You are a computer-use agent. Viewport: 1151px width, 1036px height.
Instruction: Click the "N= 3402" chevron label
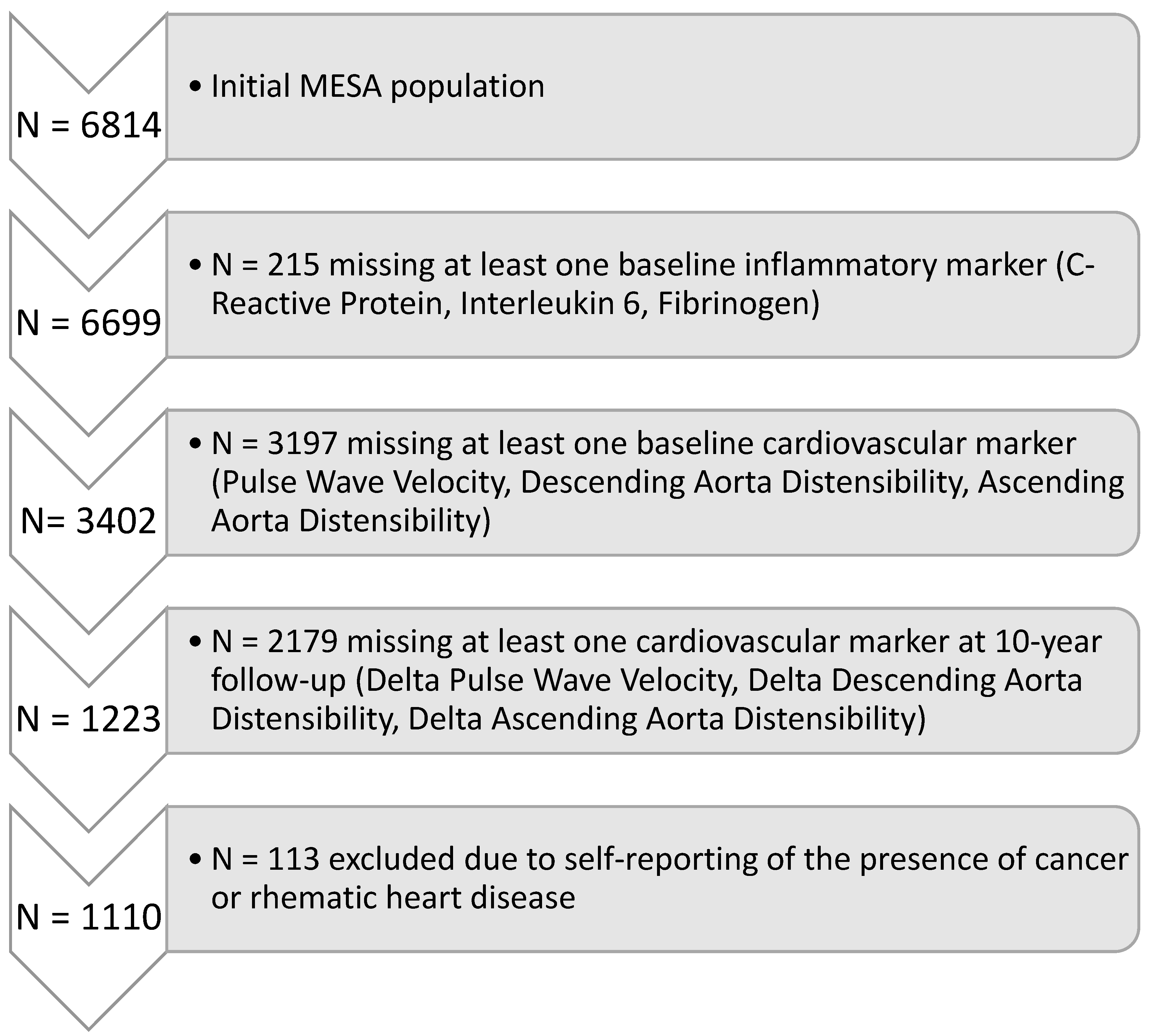point(89,521)
